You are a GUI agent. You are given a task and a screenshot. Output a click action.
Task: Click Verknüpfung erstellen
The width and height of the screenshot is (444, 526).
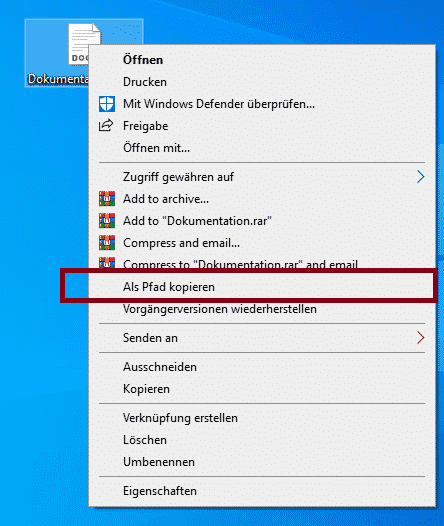pyautogui.click(x=180, y=418)
